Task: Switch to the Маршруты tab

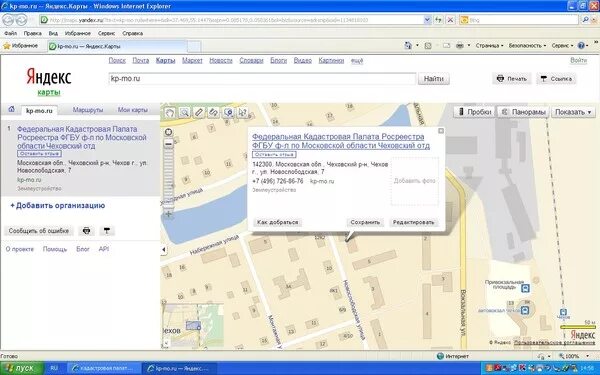Action: click(x=88, y=110)
